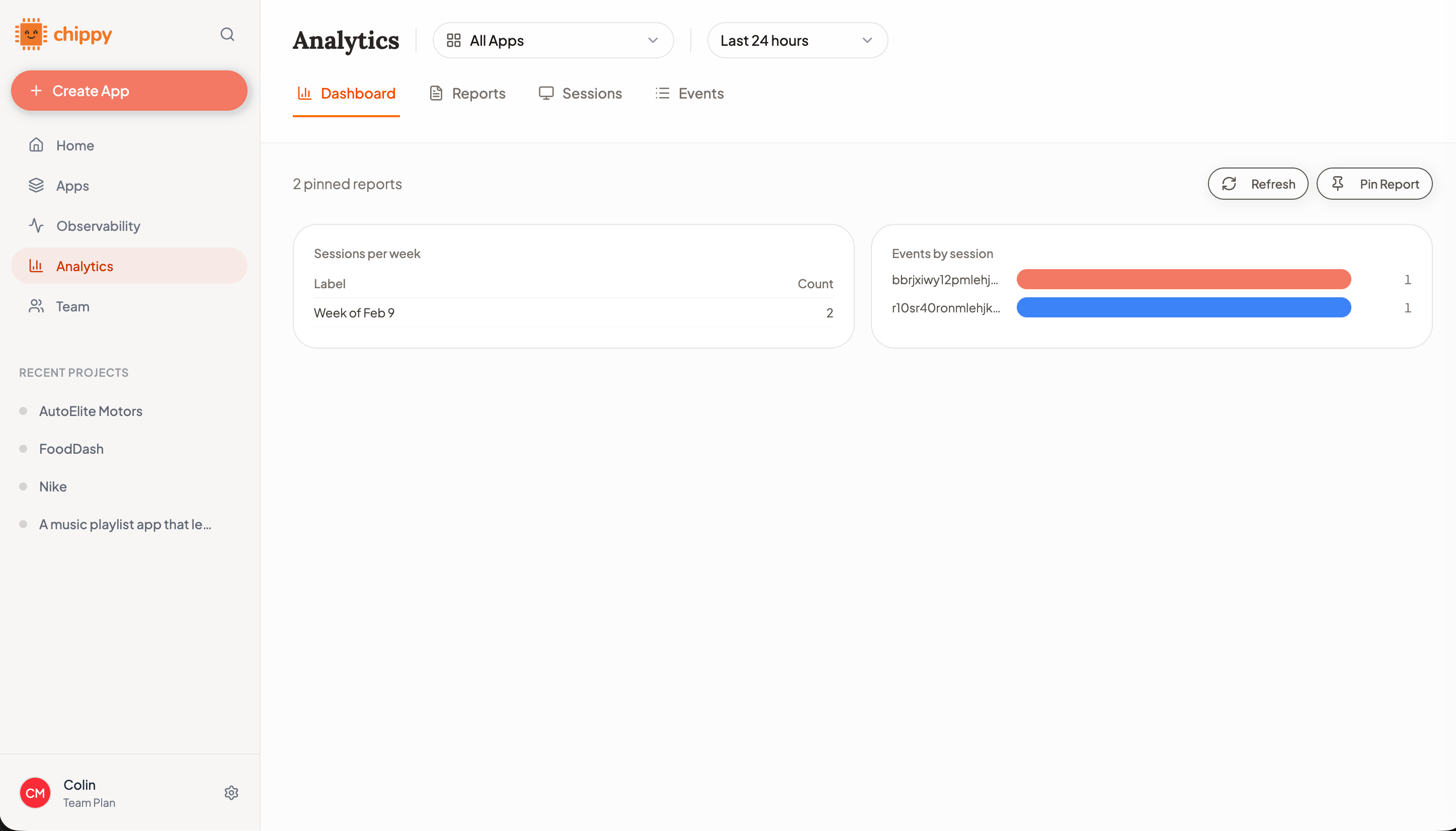Open the music playlist app project

(x=125, y=524)
